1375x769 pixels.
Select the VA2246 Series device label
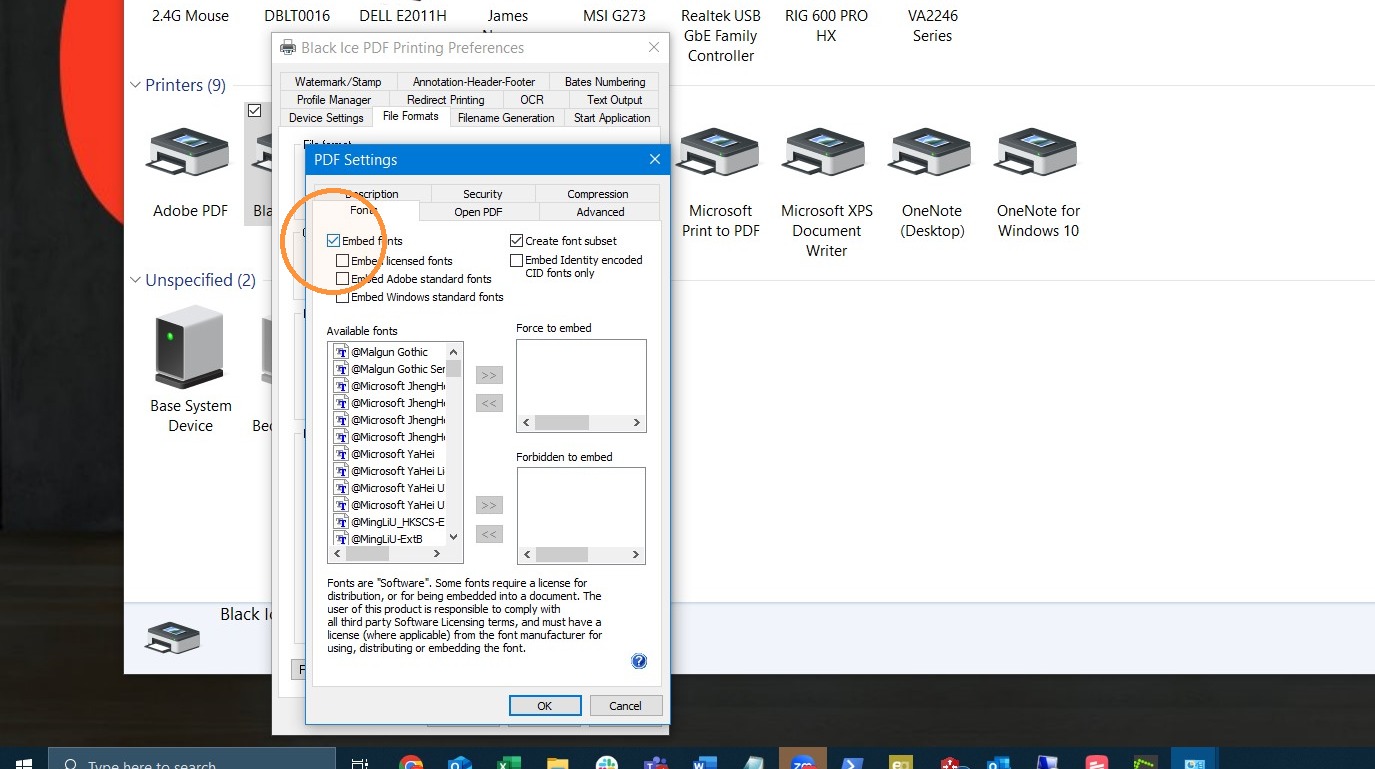click(932, 26)
